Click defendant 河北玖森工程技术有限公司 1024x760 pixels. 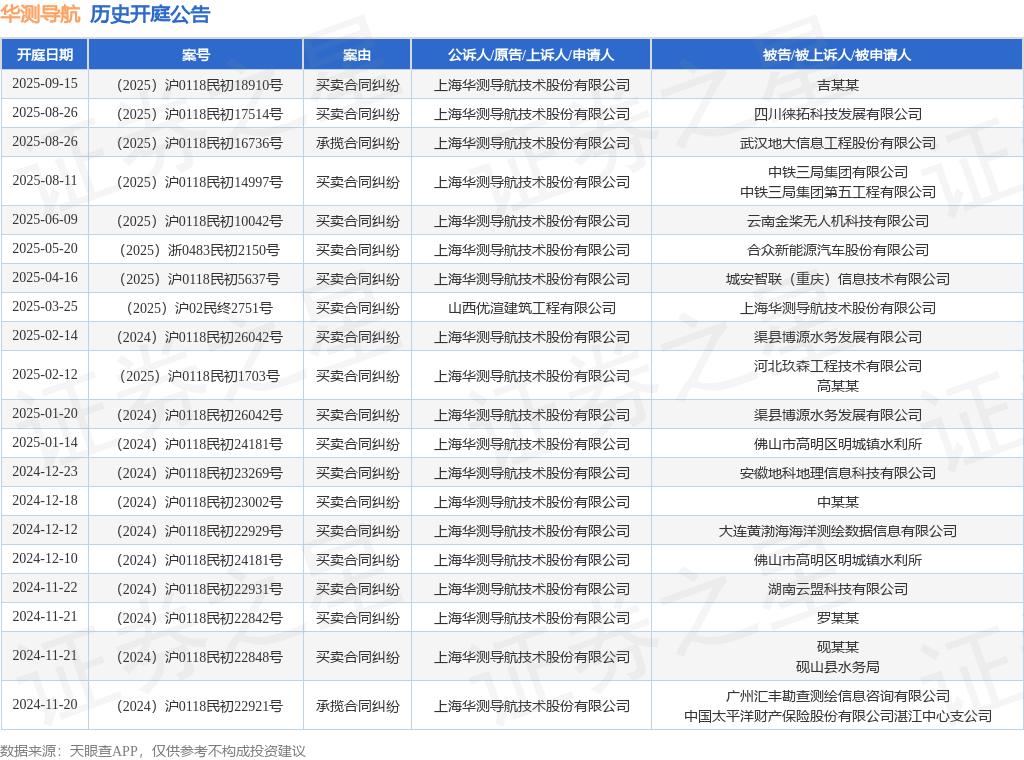coord(838,366)
